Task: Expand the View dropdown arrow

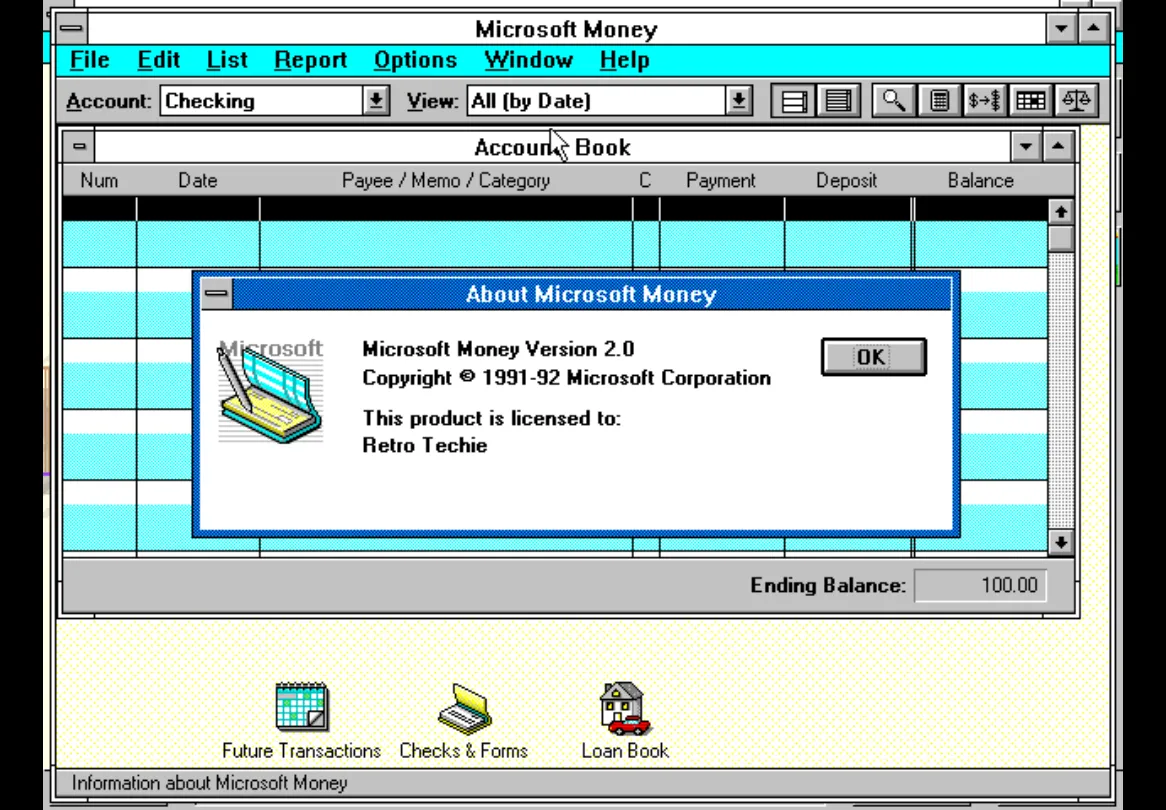Action: coord(738,100)
